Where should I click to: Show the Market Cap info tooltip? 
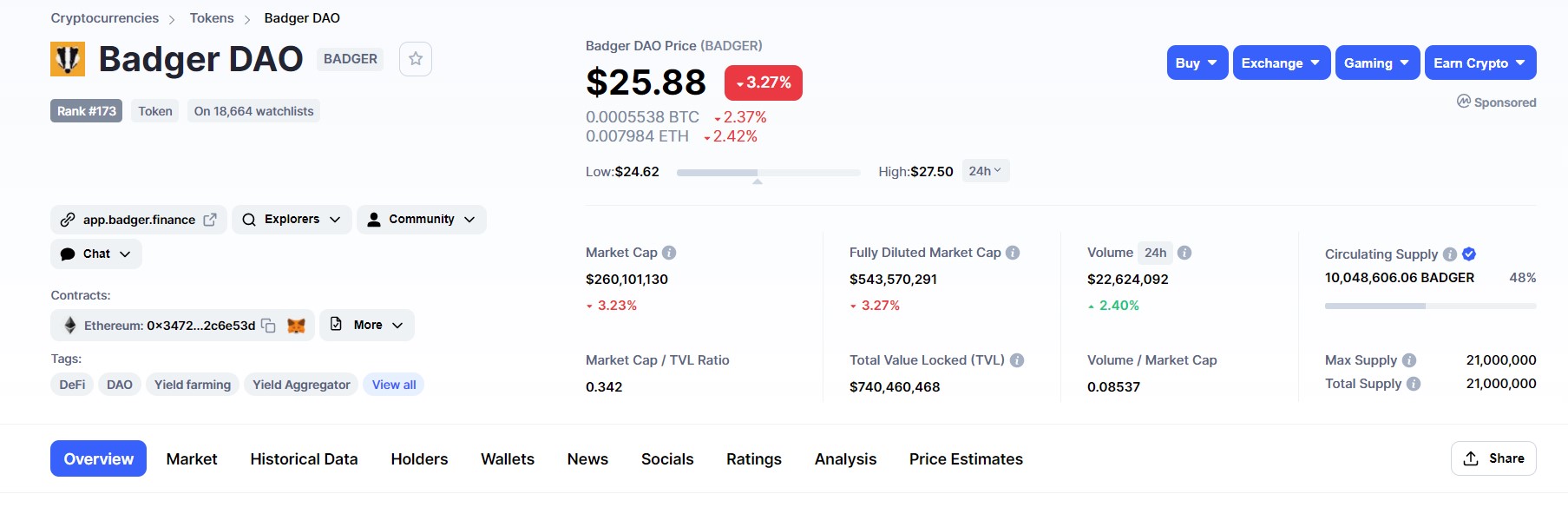668,252
